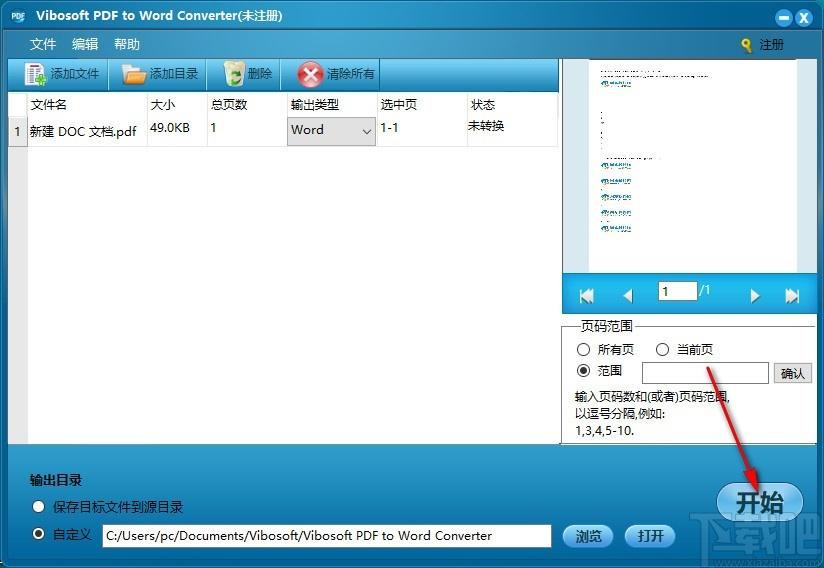Viewport: 824px width, 568px height.
Task: Open the 帮助 menu
Action: [127, 44]
